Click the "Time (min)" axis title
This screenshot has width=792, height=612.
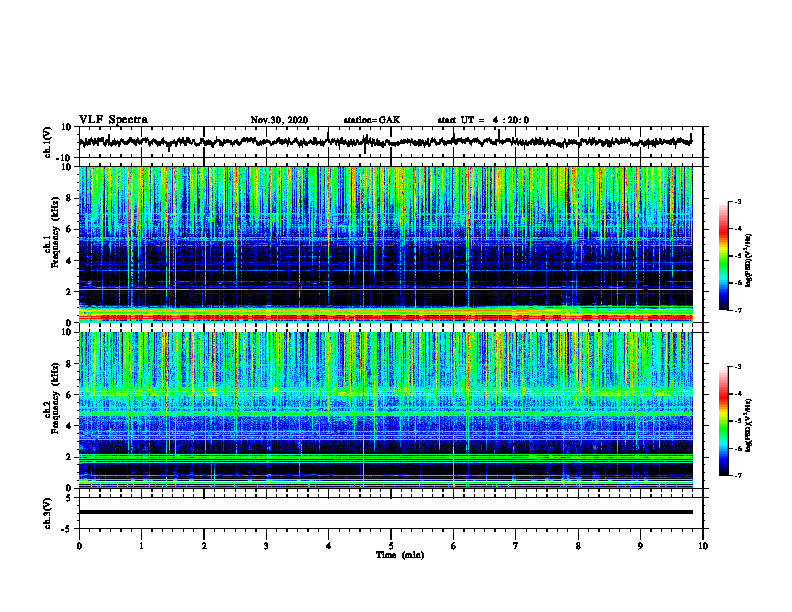400,555
